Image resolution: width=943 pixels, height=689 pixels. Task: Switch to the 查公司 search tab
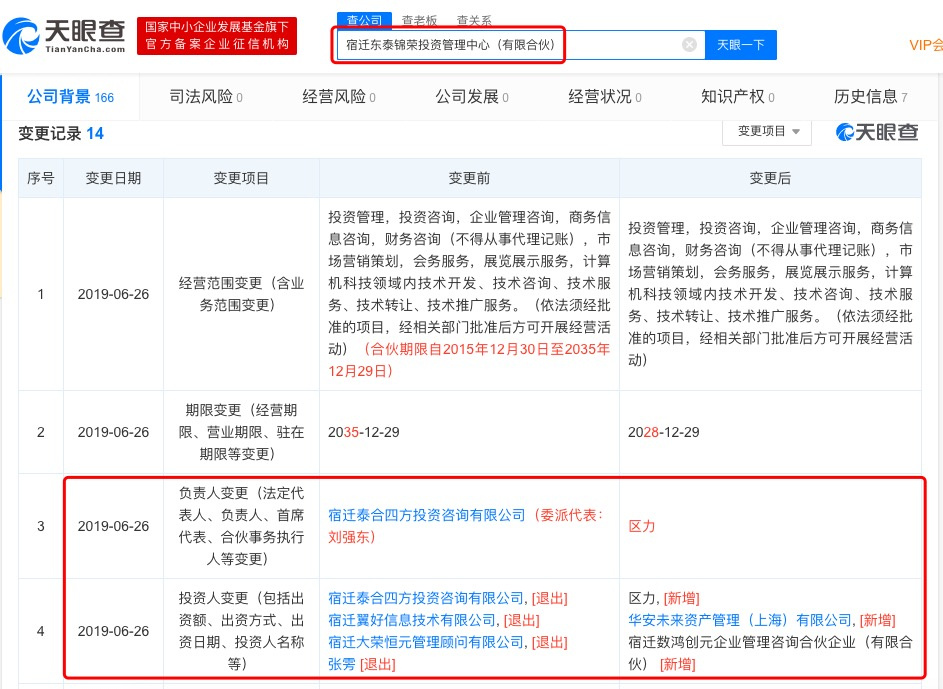coord(364,20)
